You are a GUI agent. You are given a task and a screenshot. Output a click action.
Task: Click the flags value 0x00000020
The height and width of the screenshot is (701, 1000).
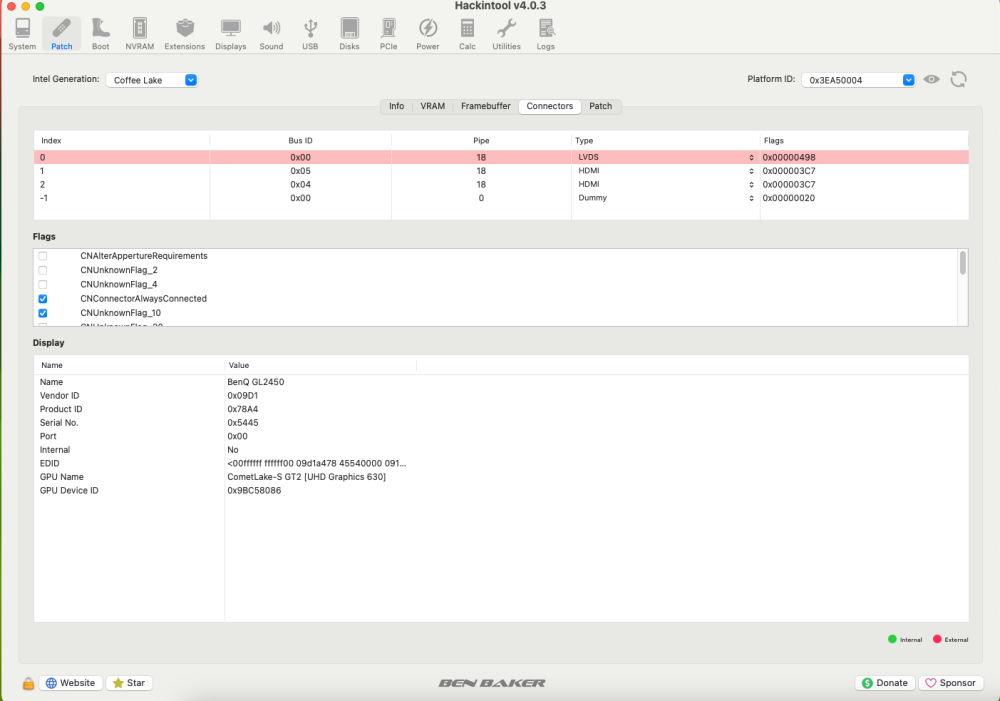click(x=788, y=198)
